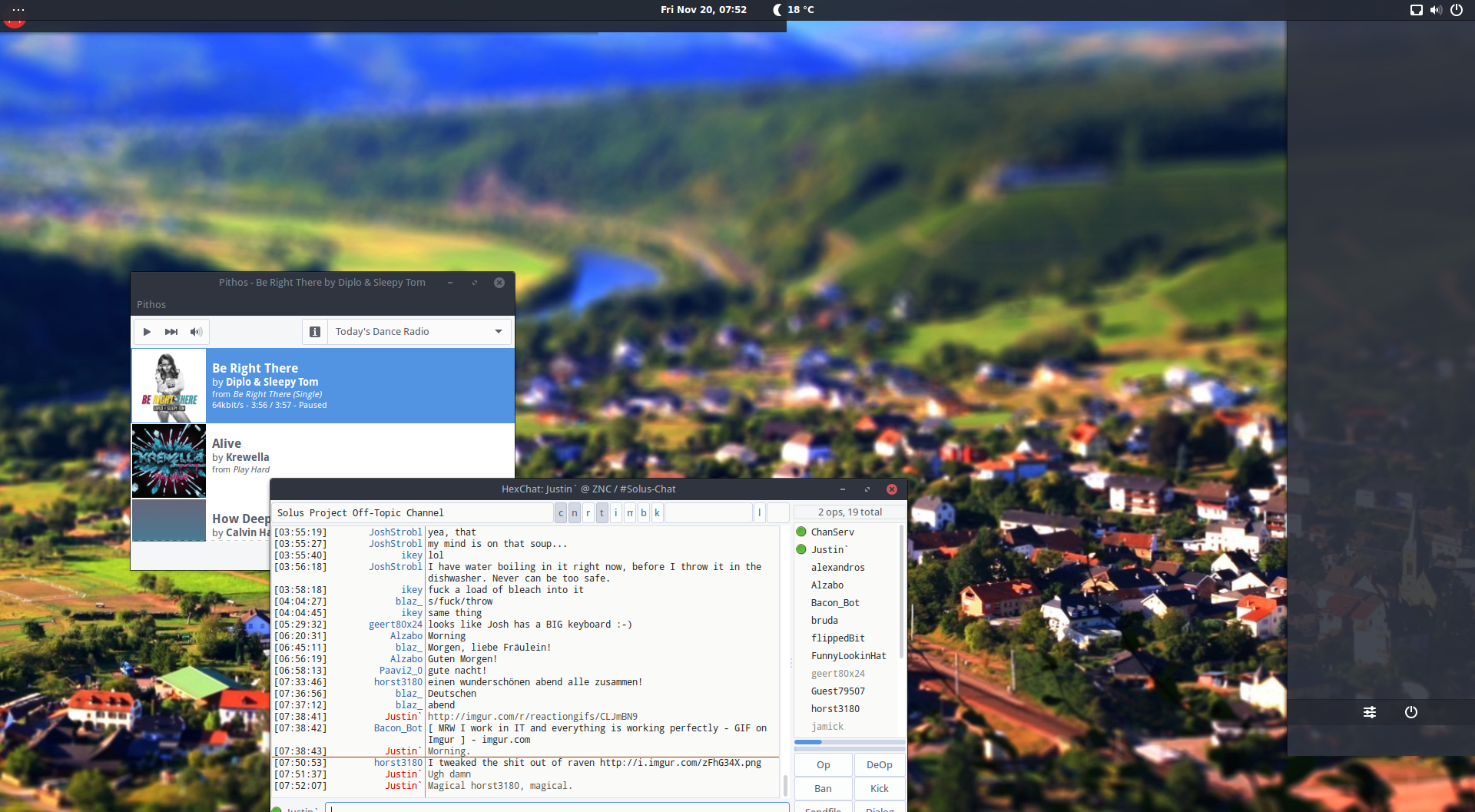Click the user limit input field
The image size is (1475, 812).
click(778, 513)
